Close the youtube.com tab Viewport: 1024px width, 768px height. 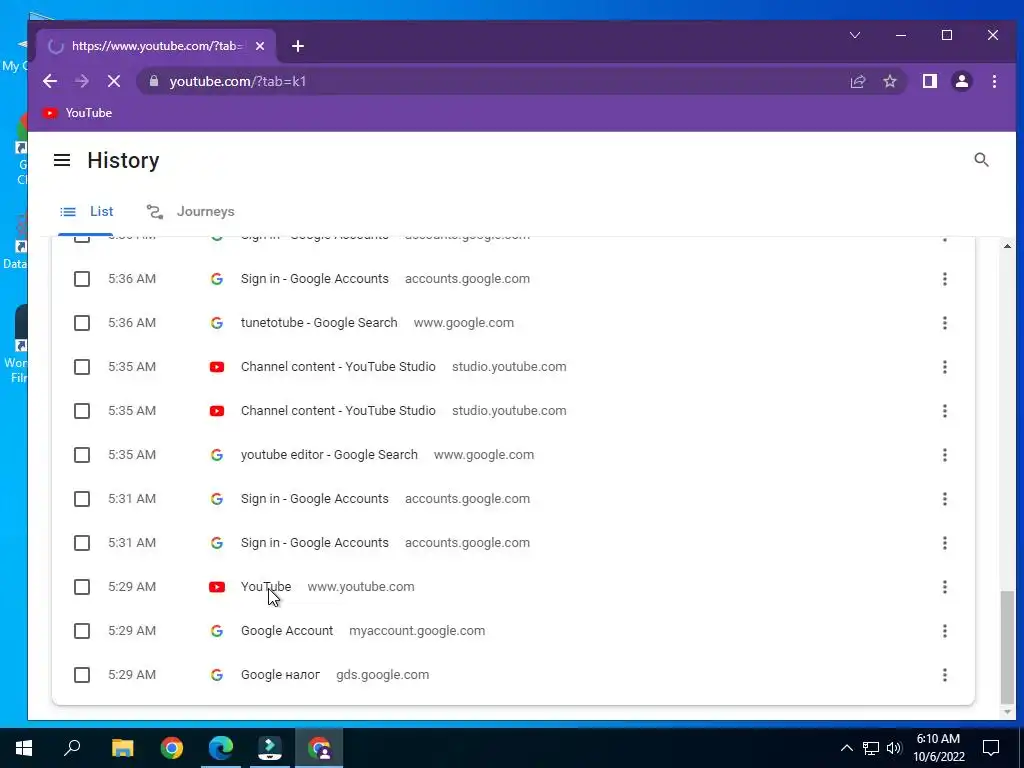(x=260, y=46)
